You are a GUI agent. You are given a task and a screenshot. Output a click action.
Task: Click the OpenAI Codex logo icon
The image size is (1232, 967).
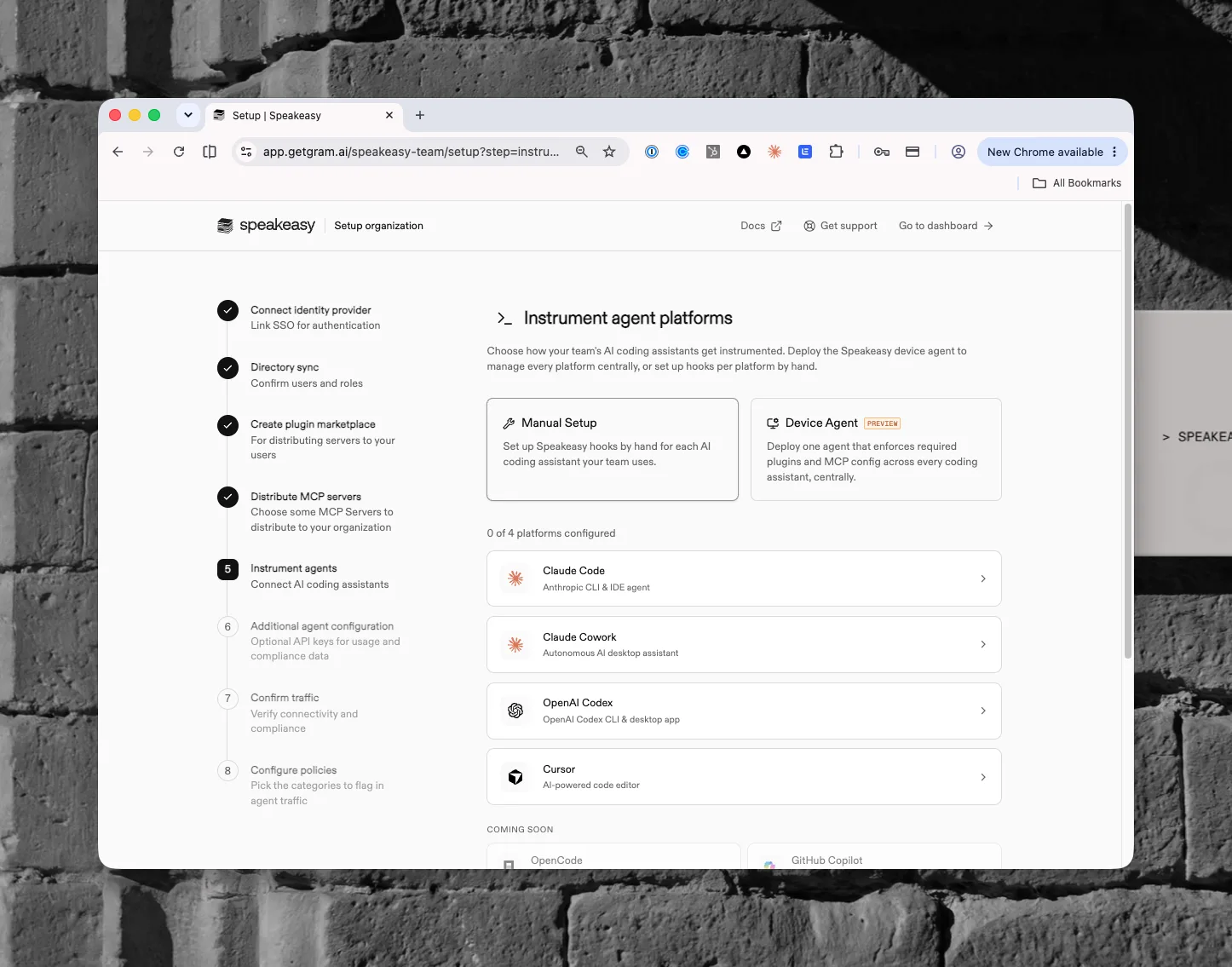[515, 711]
